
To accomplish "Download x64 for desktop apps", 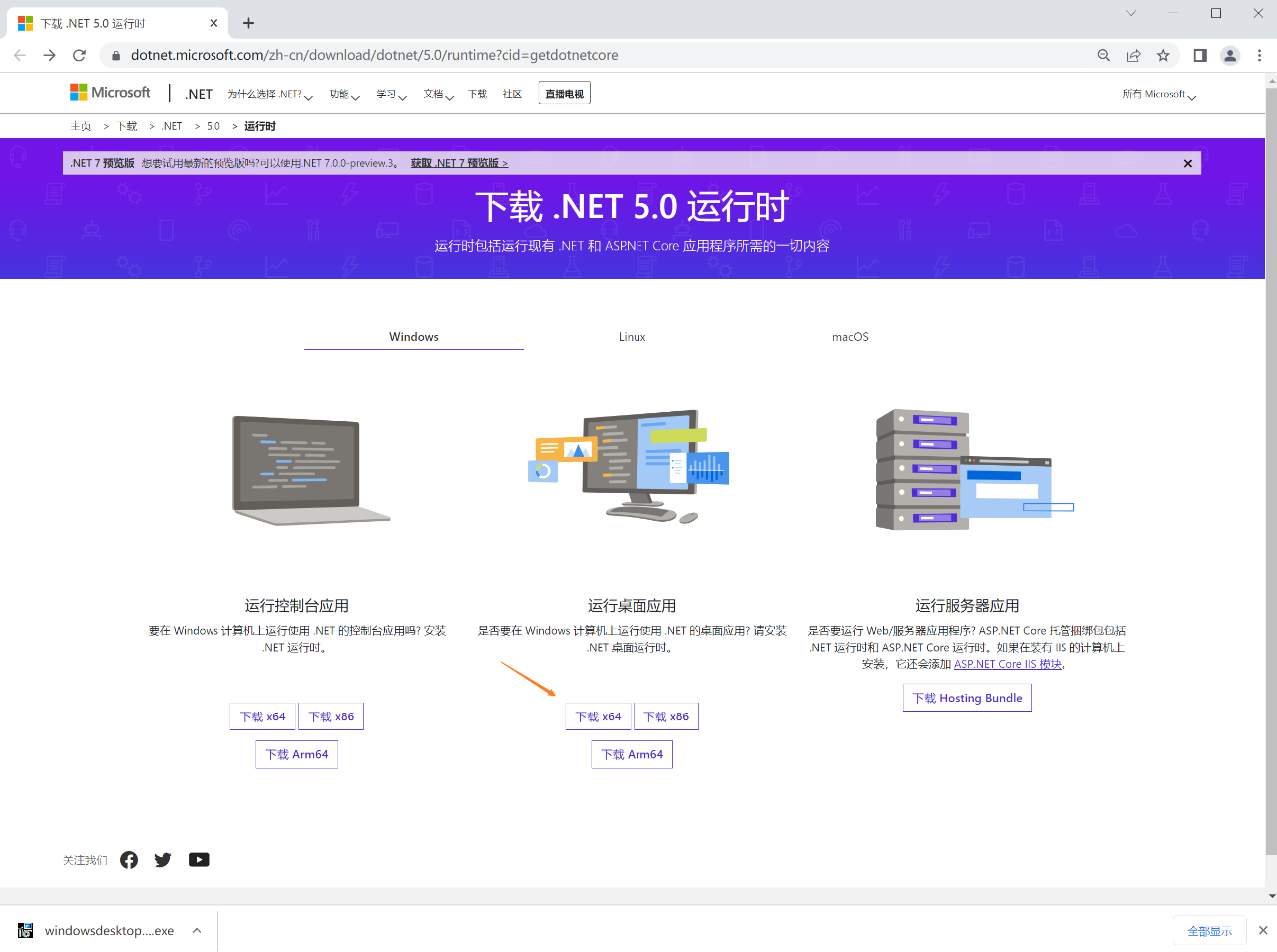I will [x=599, y=716].
